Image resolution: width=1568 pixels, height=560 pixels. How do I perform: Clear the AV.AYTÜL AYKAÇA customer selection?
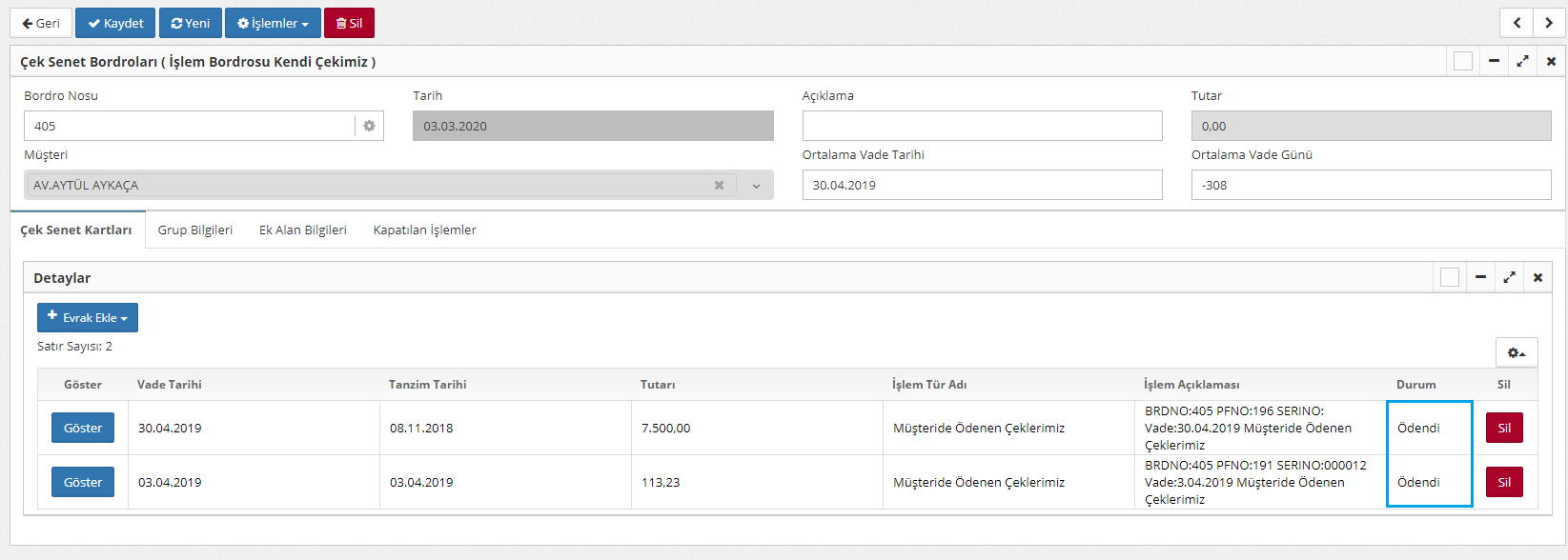(x=719, y=186)
